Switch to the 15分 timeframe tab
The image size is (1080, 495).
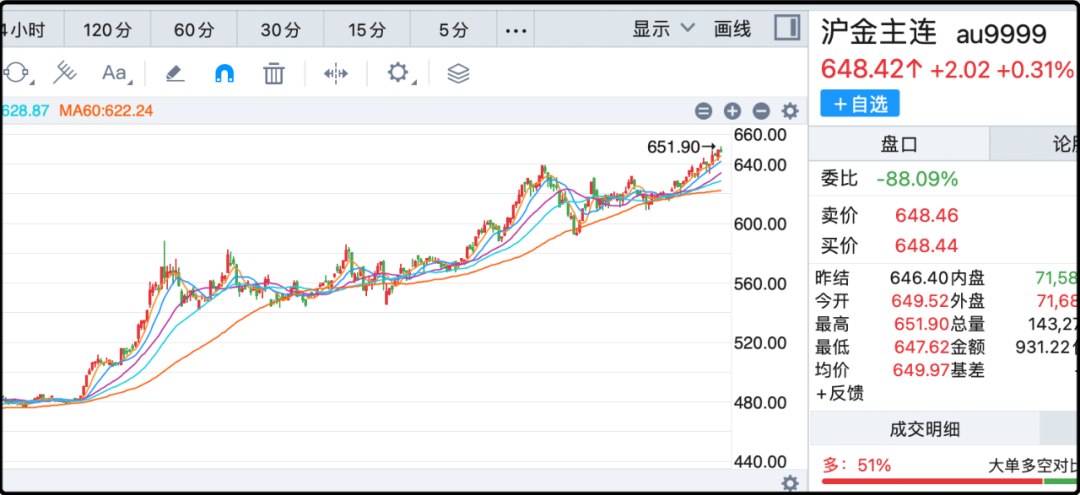click(x=367, y=30)
